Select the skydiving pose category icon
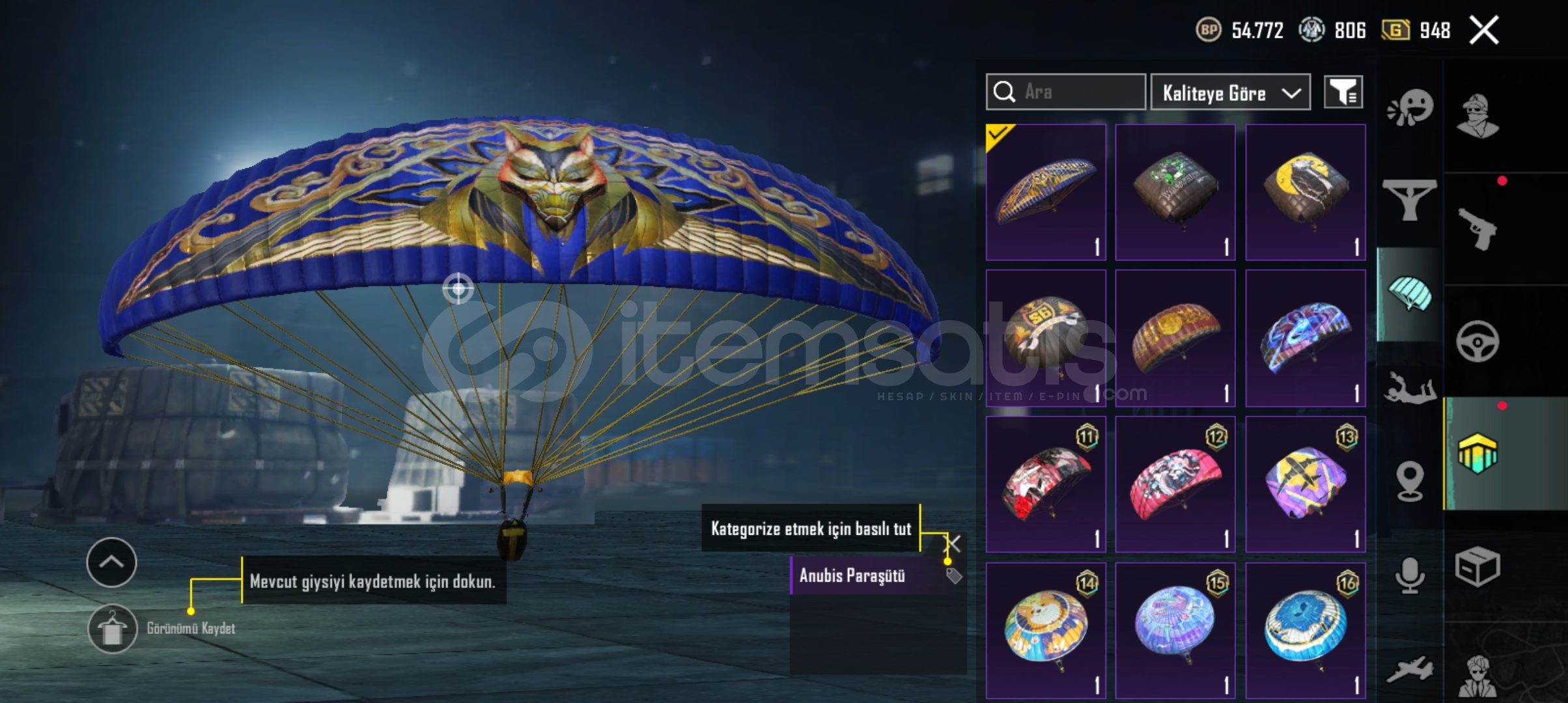The image size is (1568, 703). coord(1409,388)
